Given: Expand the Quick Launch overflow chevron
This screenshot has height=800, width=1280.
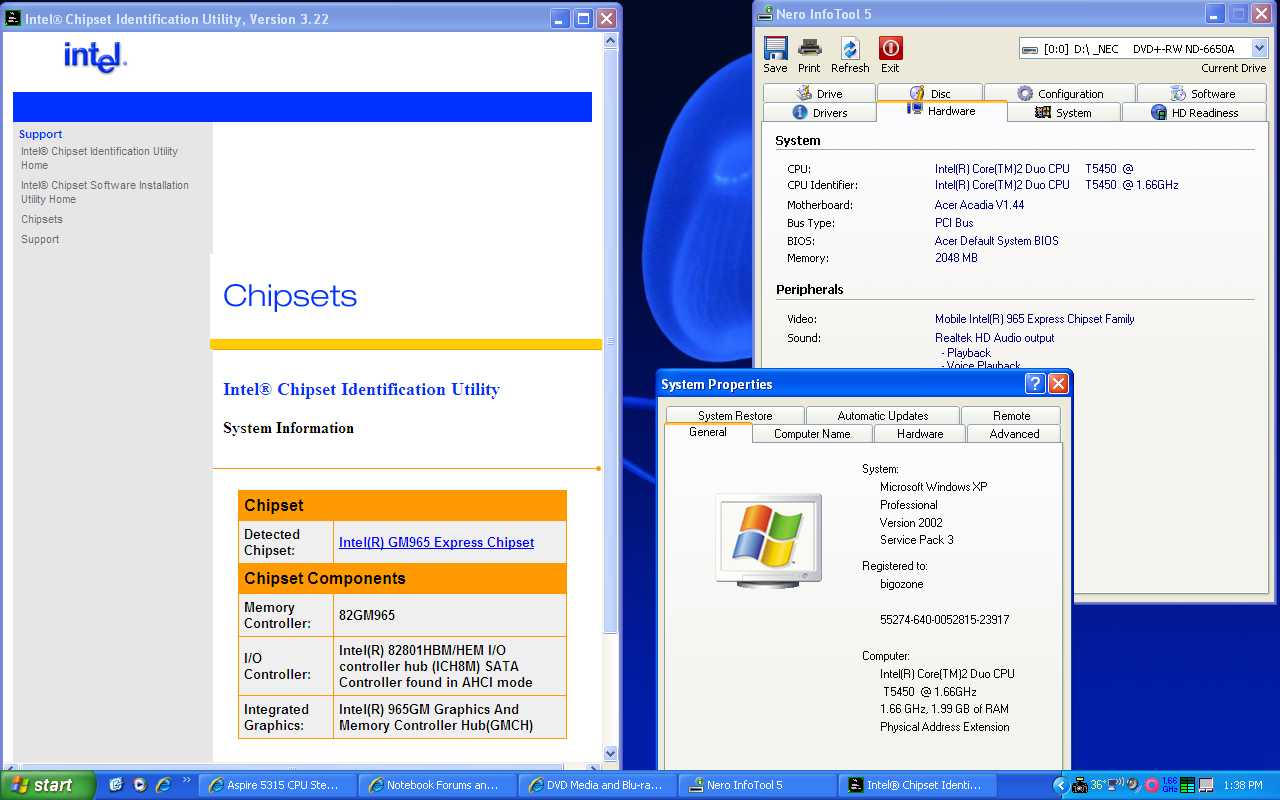Looking at the screenshot, I should pos(186,781).
